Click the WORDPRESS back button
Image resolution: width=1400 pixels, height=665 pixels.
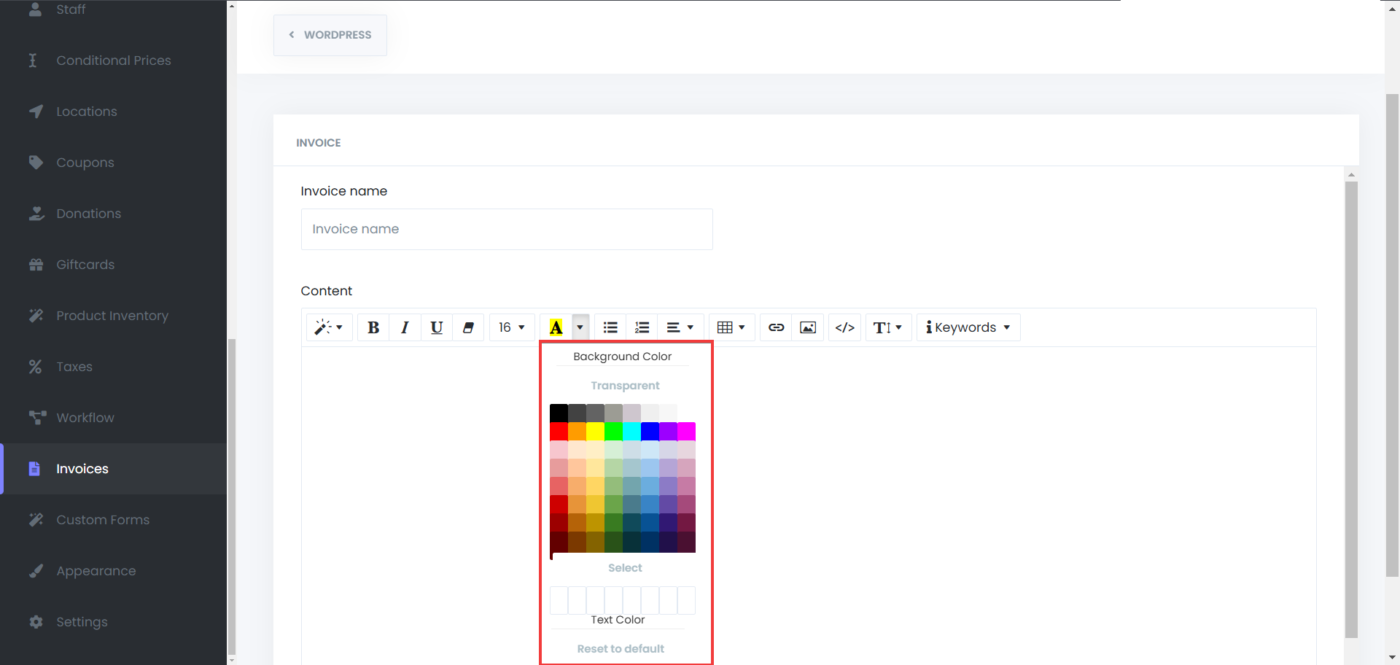pos(330,35)
